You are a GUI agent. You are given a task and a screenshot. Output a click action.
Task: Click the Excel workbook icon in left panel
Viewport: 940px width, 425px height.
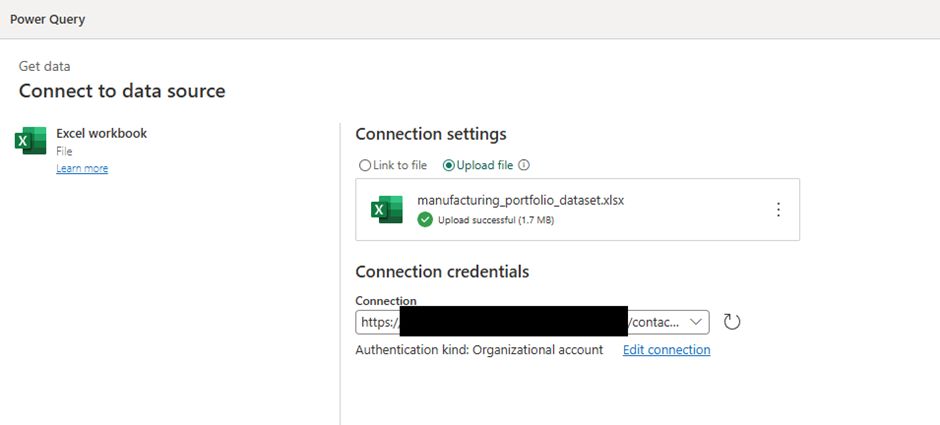(x=31, y=141)
